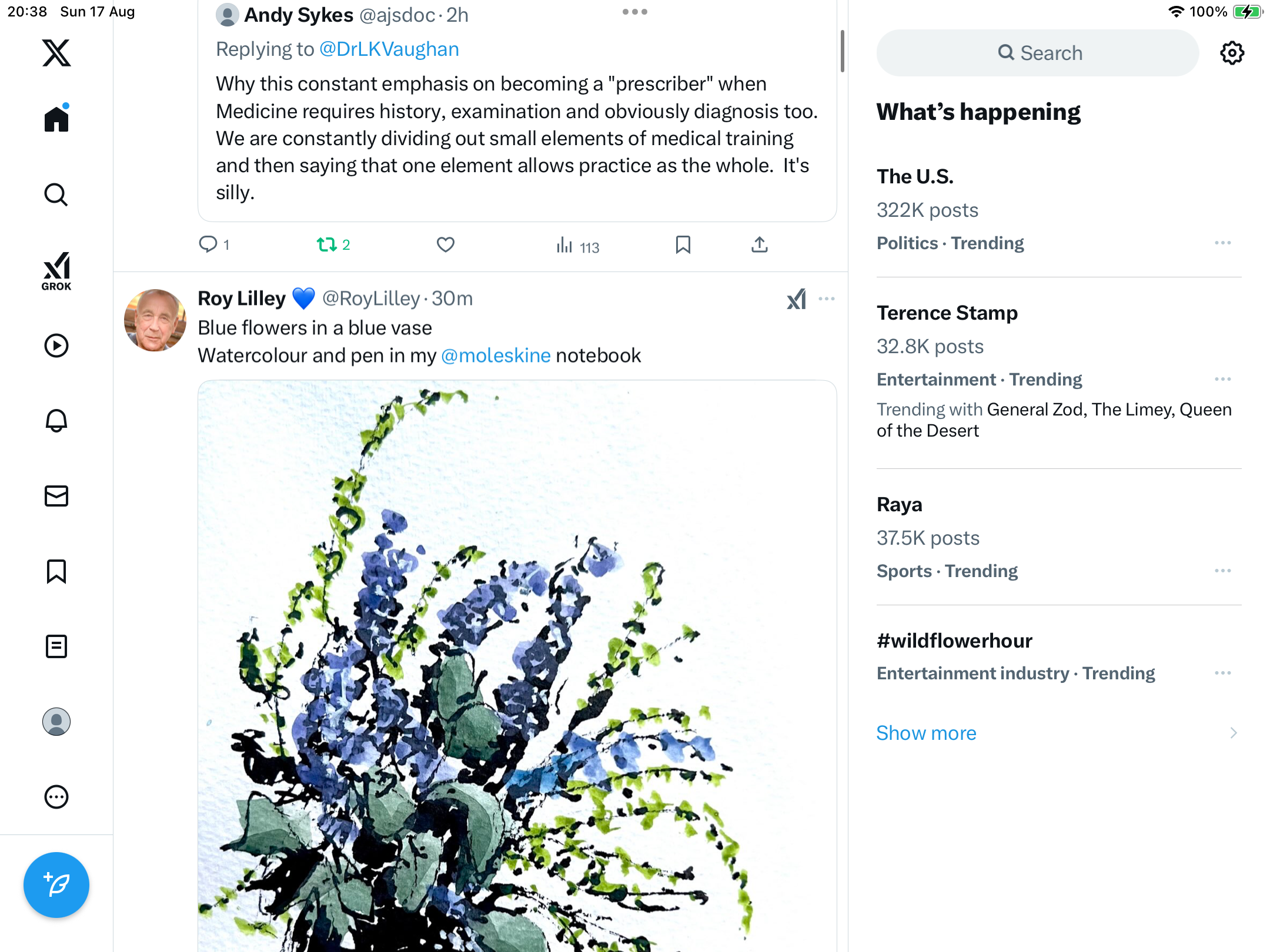
Task: Bookmark Andy Sykes' post
Action: click(683, 244)
